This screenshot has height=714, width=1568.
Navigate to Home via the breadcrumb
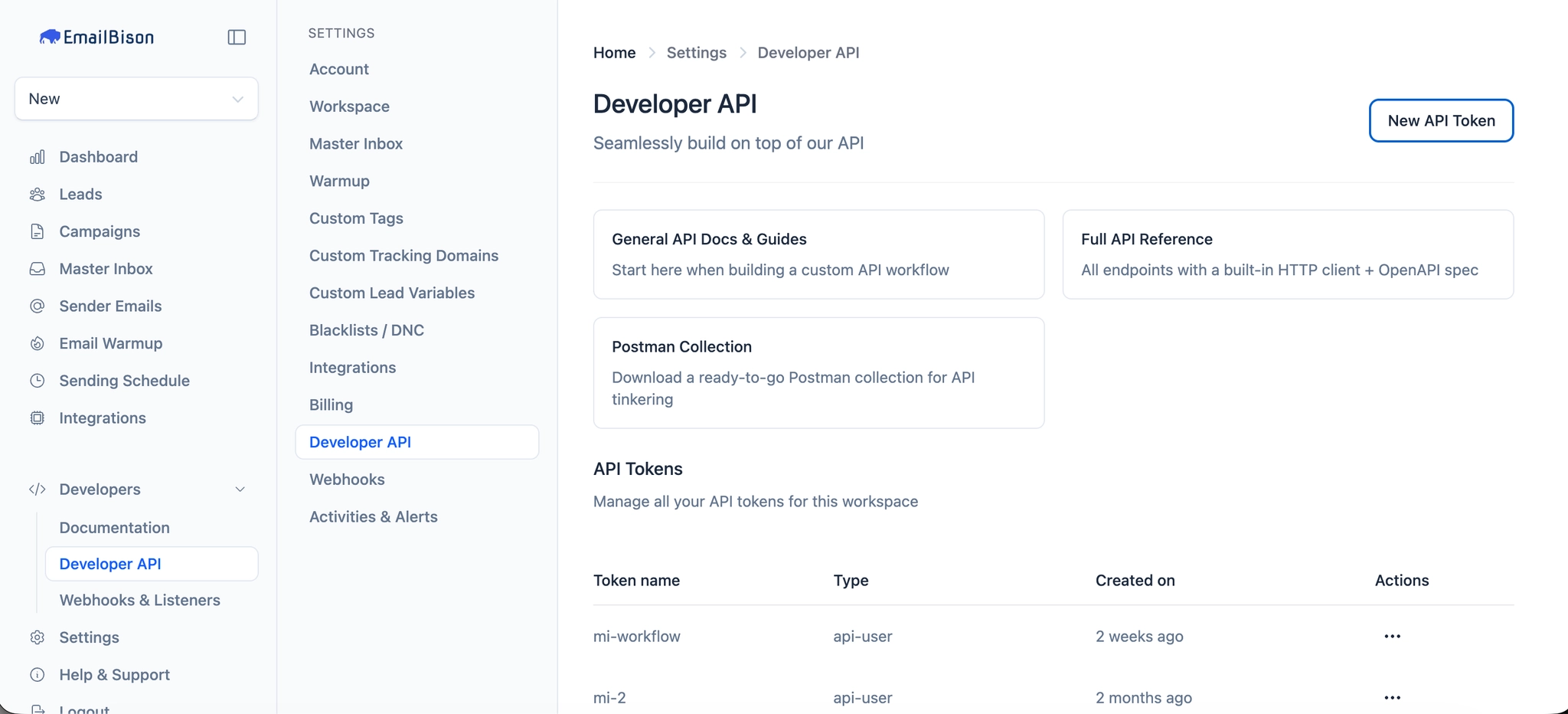(613, 52)
